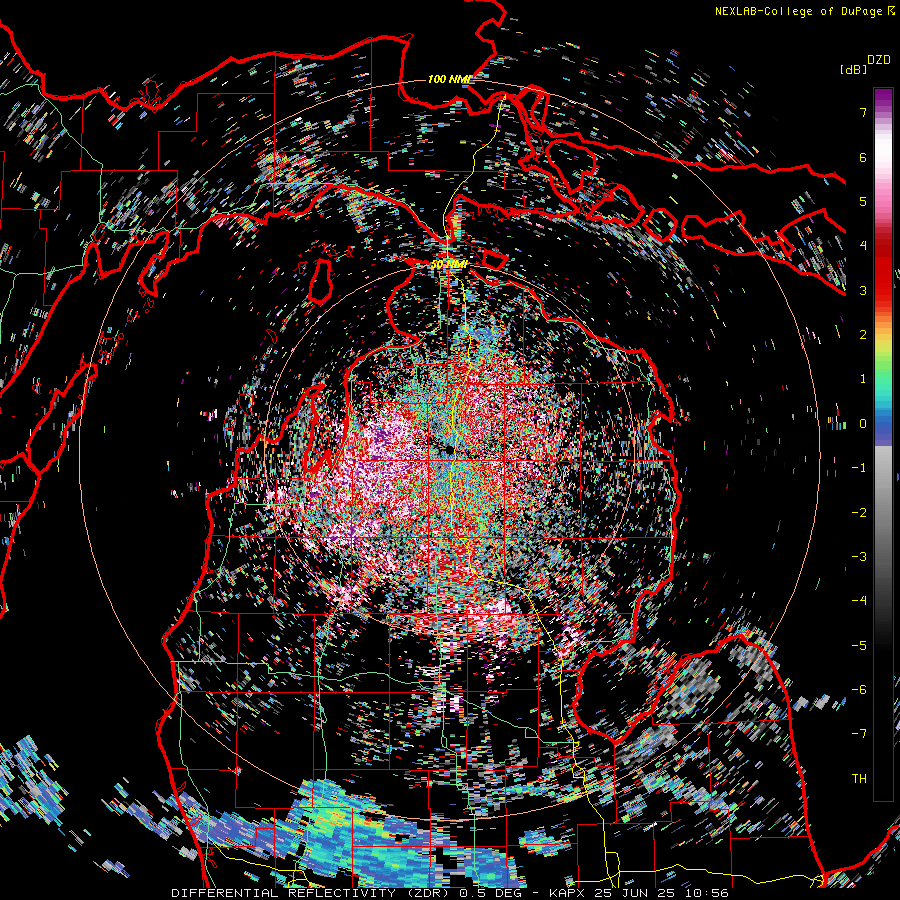Image resolution: width=900 pixels, height=900 pixels.
Task: Click the "4" value on color scale
Action: [863, 246]
